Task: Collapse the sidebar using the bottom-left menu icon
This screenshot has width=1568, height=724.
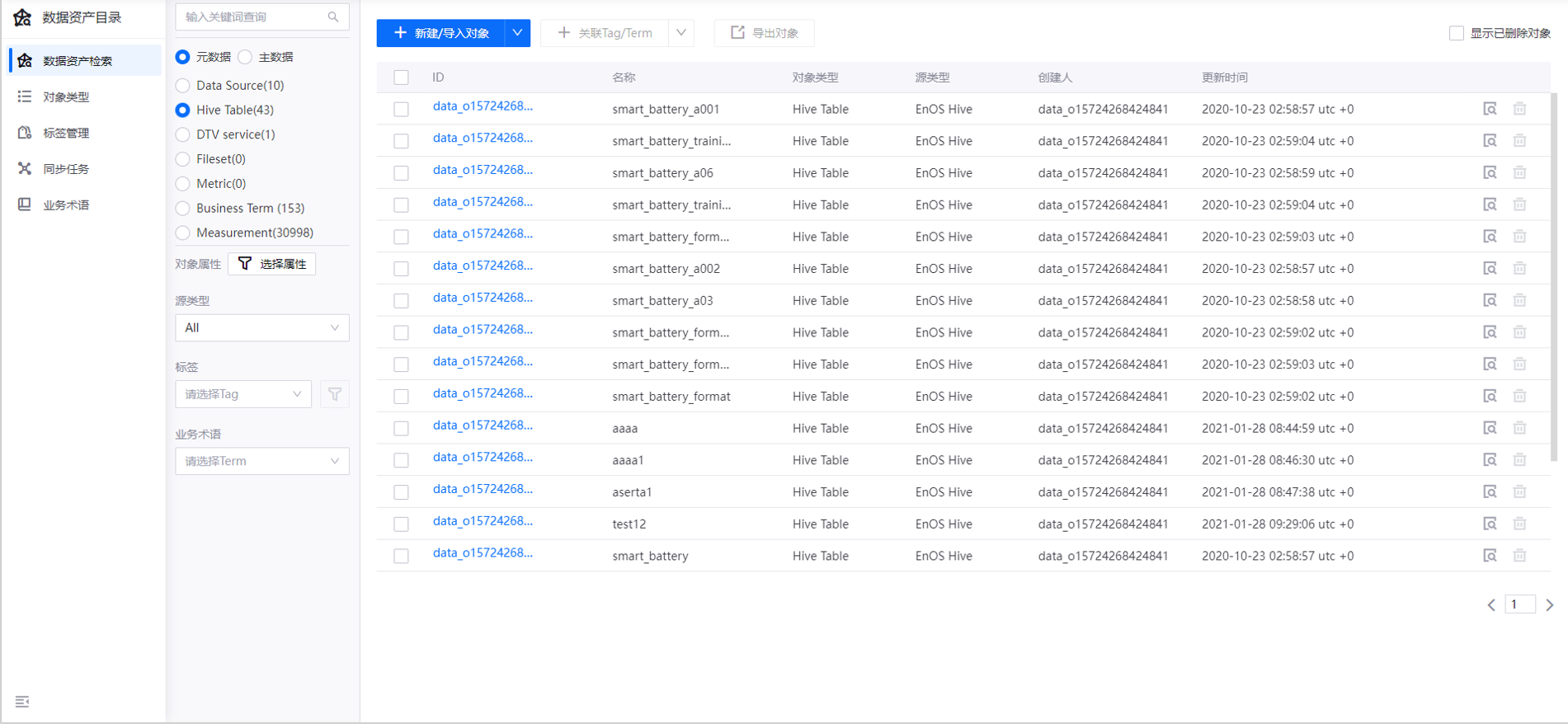Action: 22,702
